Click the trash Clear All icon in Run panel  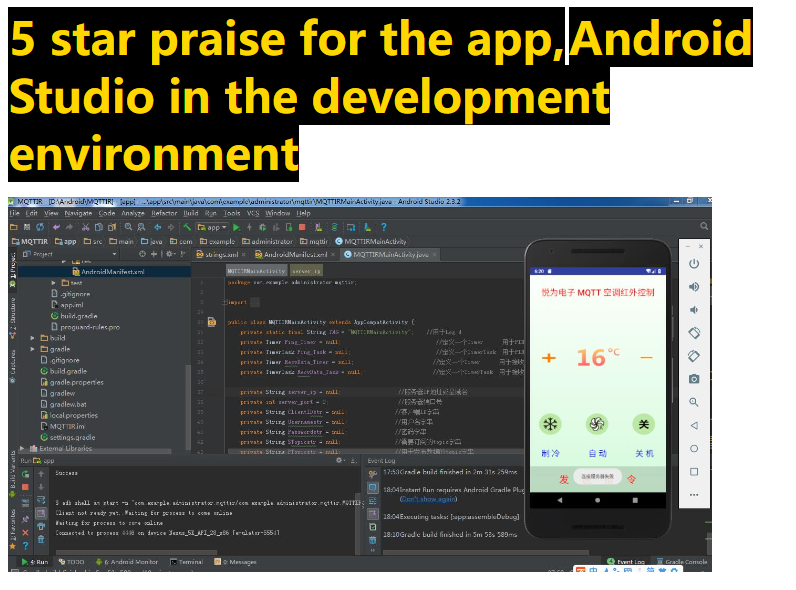click(x=41, y=539)
